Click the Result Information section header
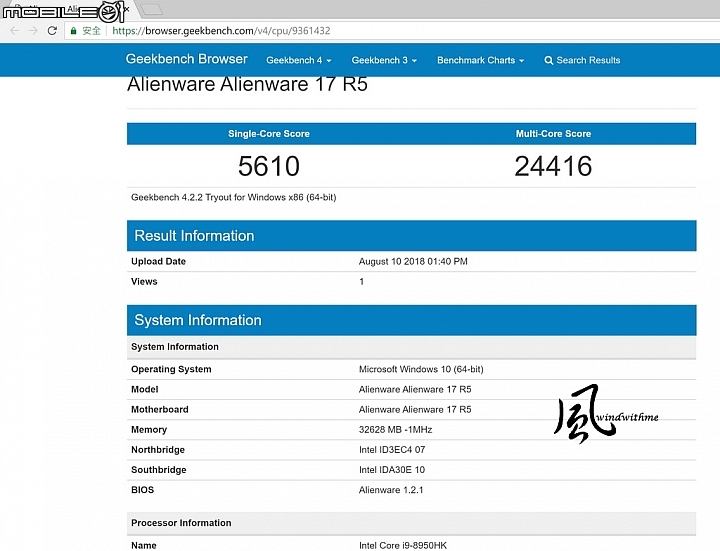 click(x=411, y=236)
